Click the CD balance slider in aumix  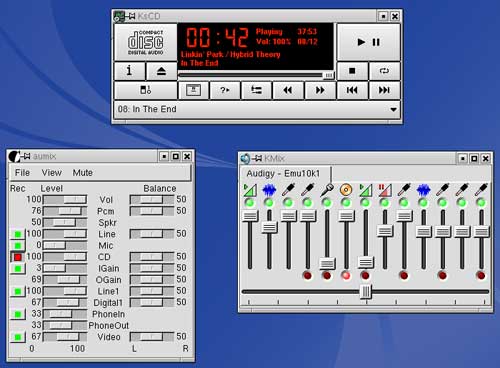[152, 257]
